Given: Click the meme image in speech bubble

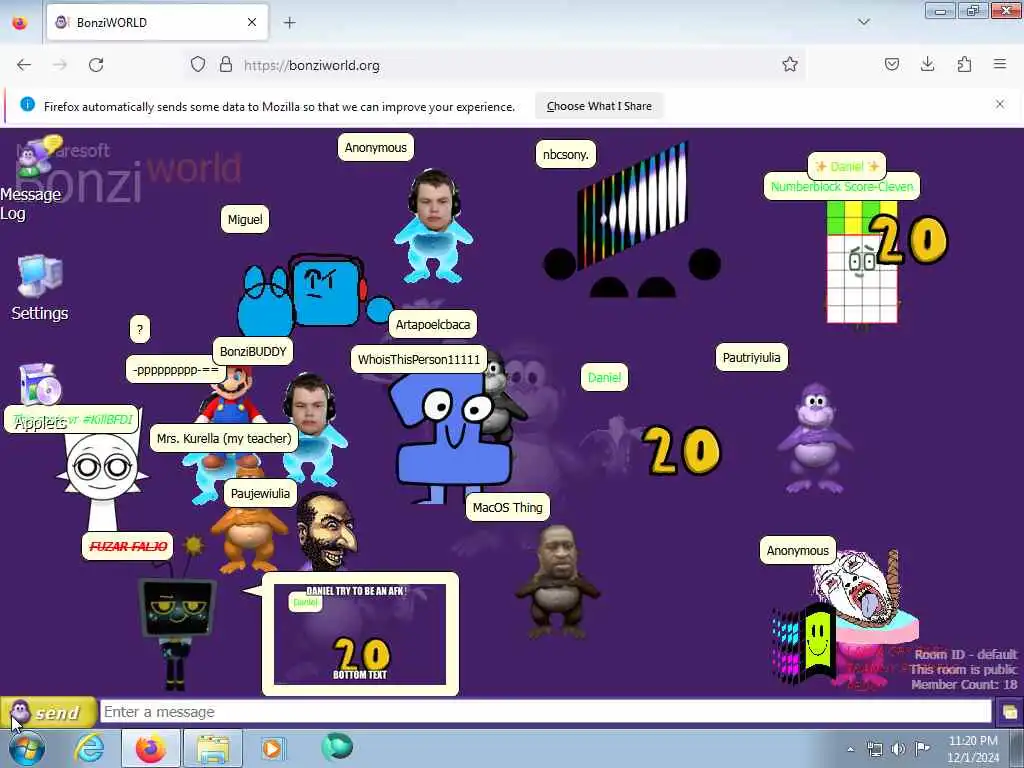Looking at the screenshot, I should click(360, 633).
